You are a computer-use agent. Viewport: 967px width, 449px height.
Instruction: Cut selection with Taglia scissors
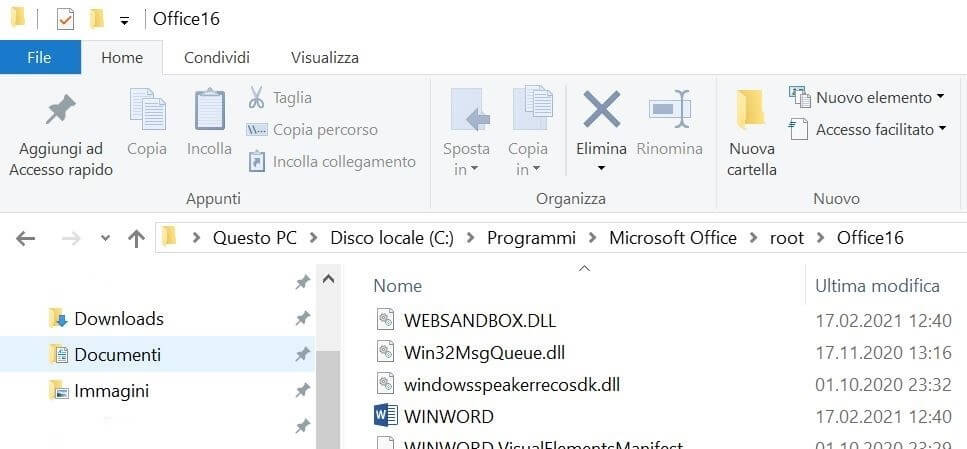click(280, 98)
